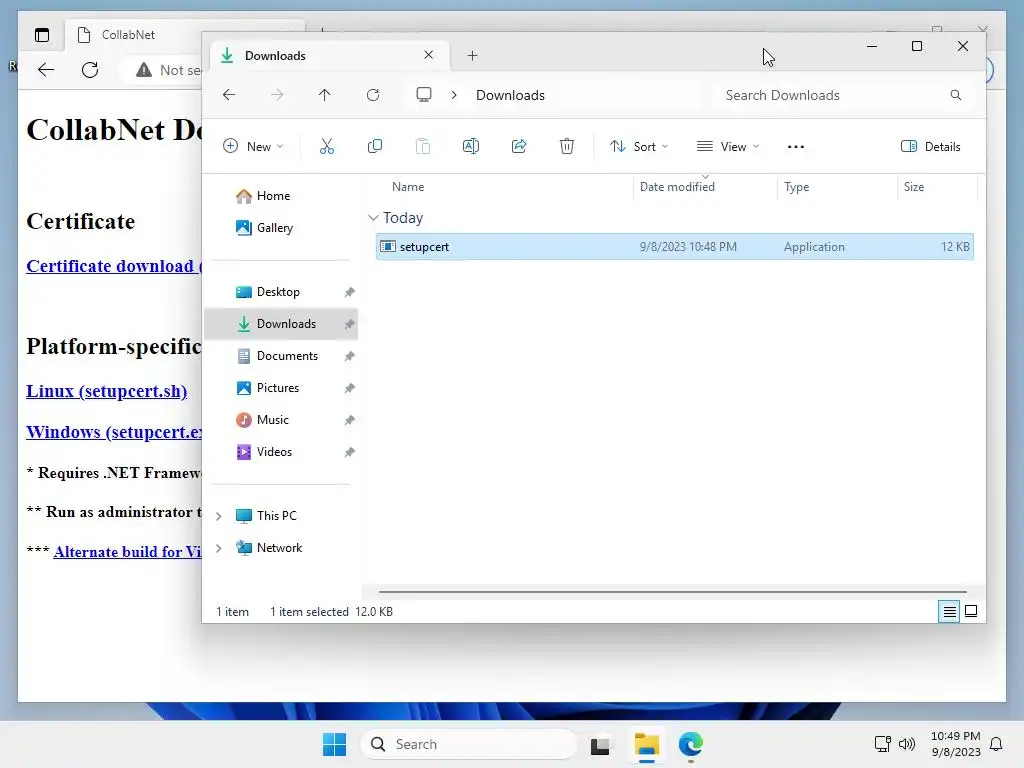1024x768 pixels.
Task: Switch to large thumbnails view icon
Action: pyautogui.click(x=971, y=611)
